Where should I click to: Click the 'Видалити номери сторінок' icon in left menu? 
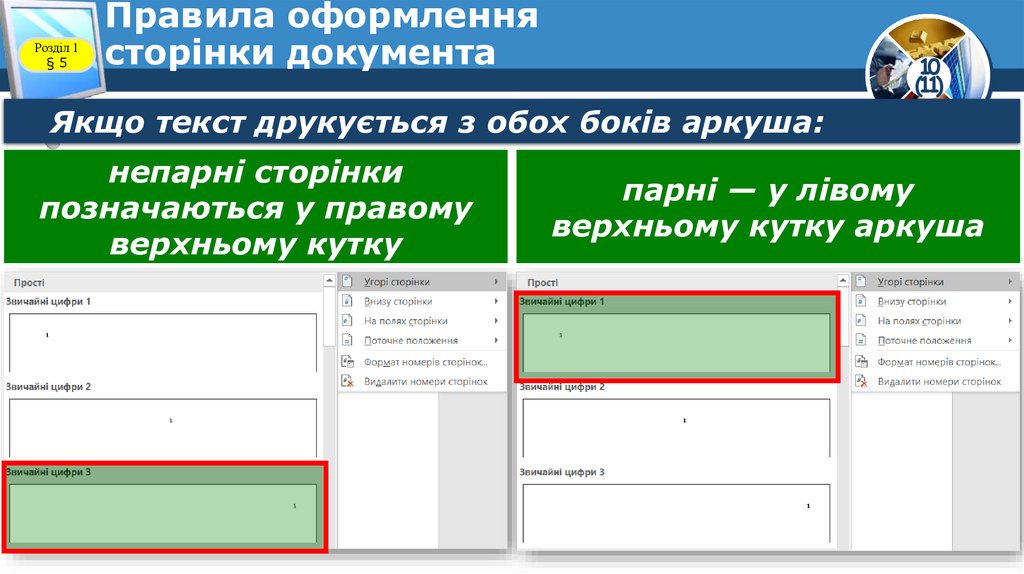click(347, 381)
